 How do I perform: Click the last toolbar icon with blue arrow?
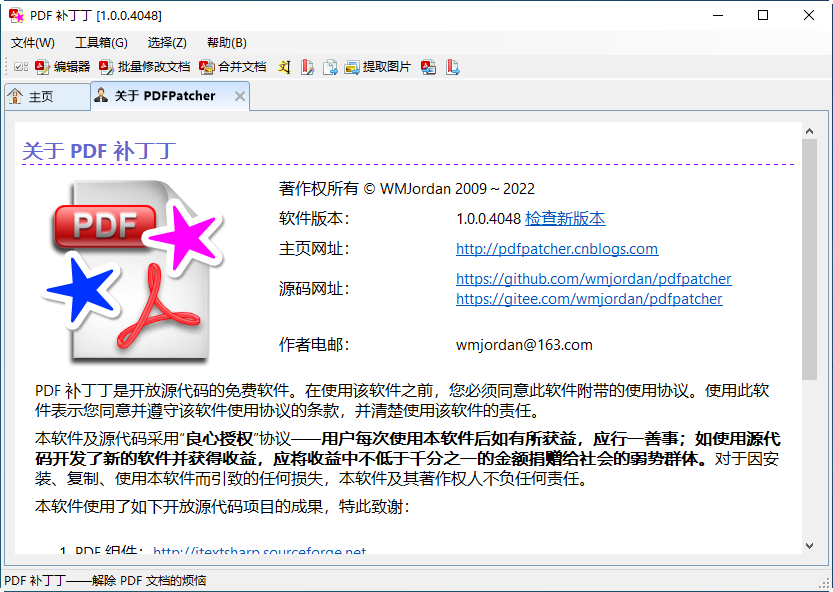pyautogui.click(x=453, y=67)
